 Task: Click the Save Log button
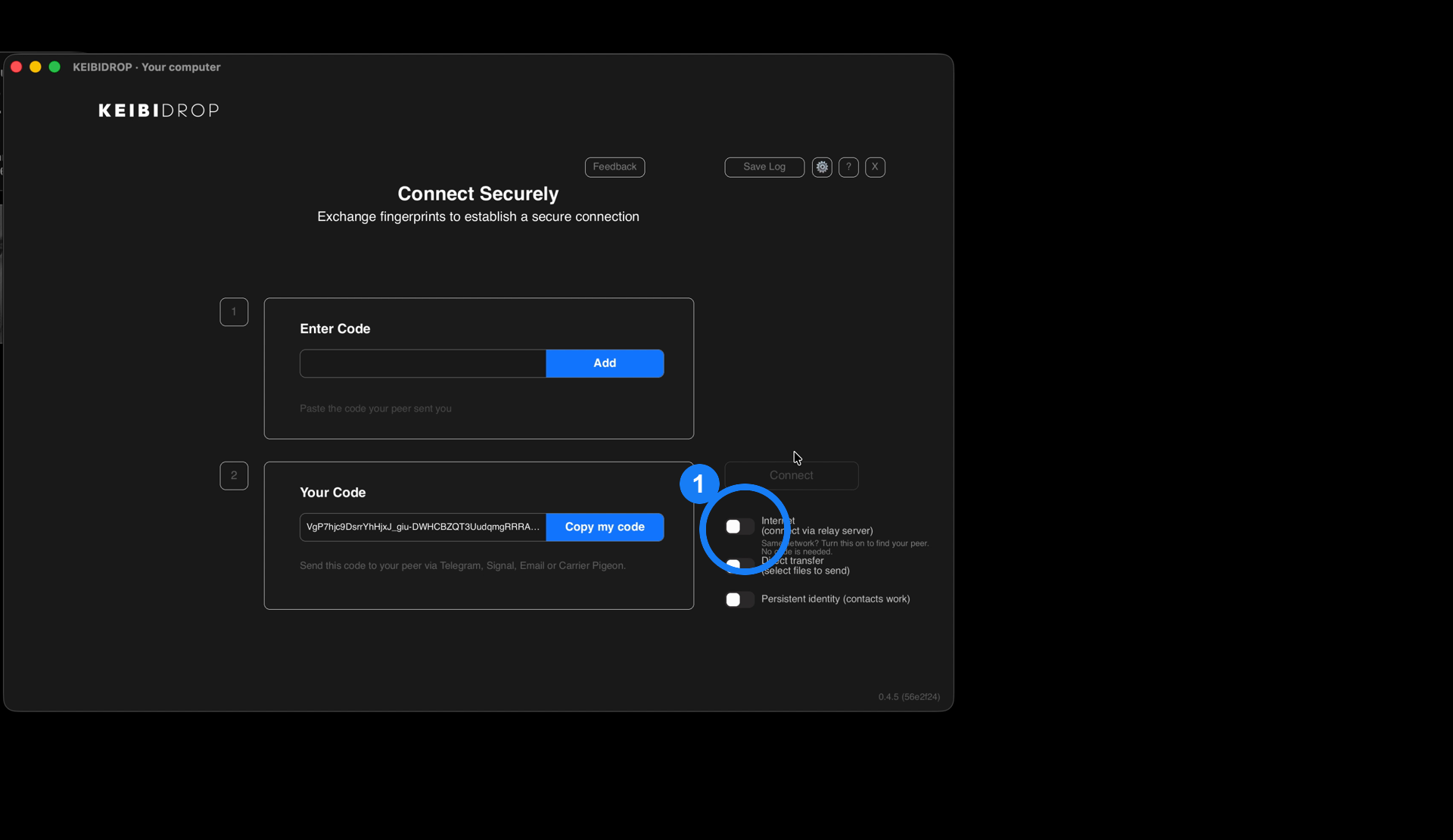pyautogui.click(x=764, y=167)
